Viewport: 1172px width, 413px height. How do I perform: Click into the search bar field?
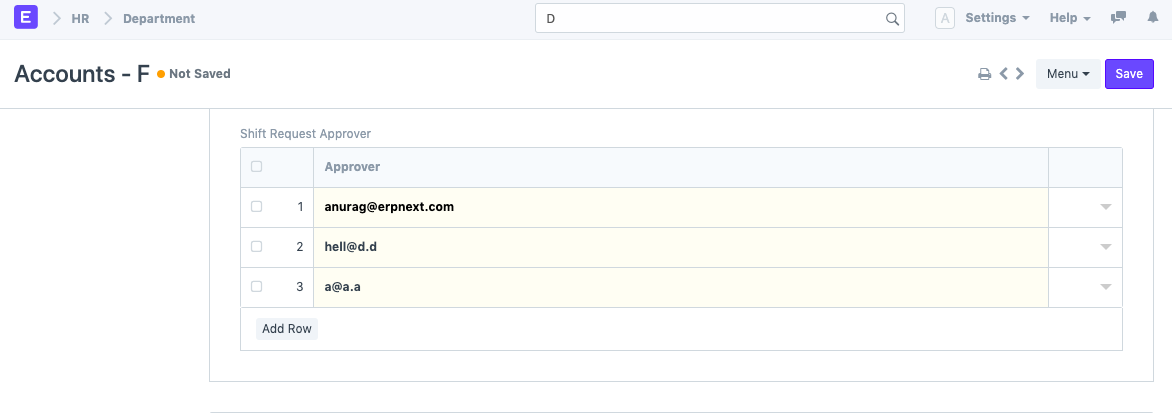pos(712,19)
